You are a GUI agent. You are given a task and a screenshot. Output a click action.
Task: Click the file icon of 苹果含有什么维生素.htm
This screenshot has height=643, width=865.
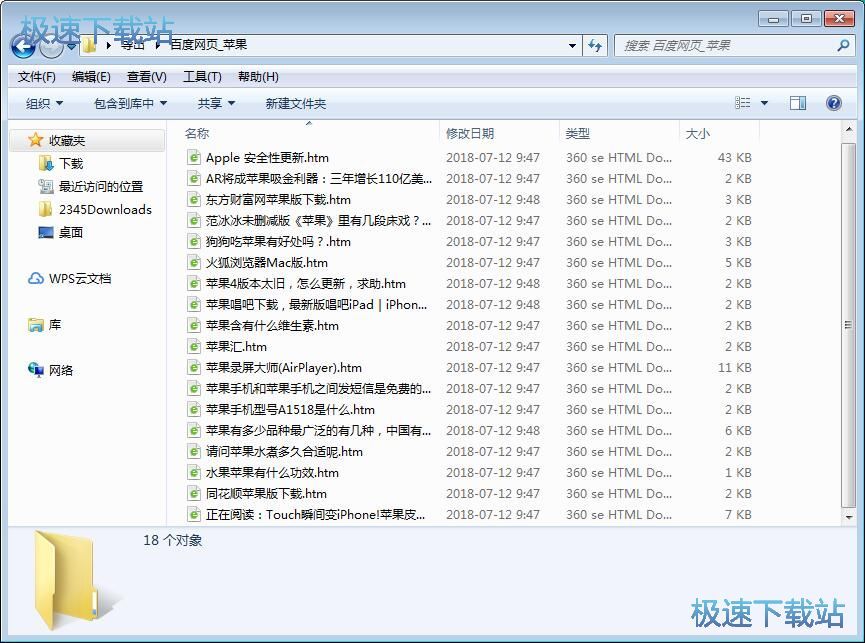coord(193,325)
